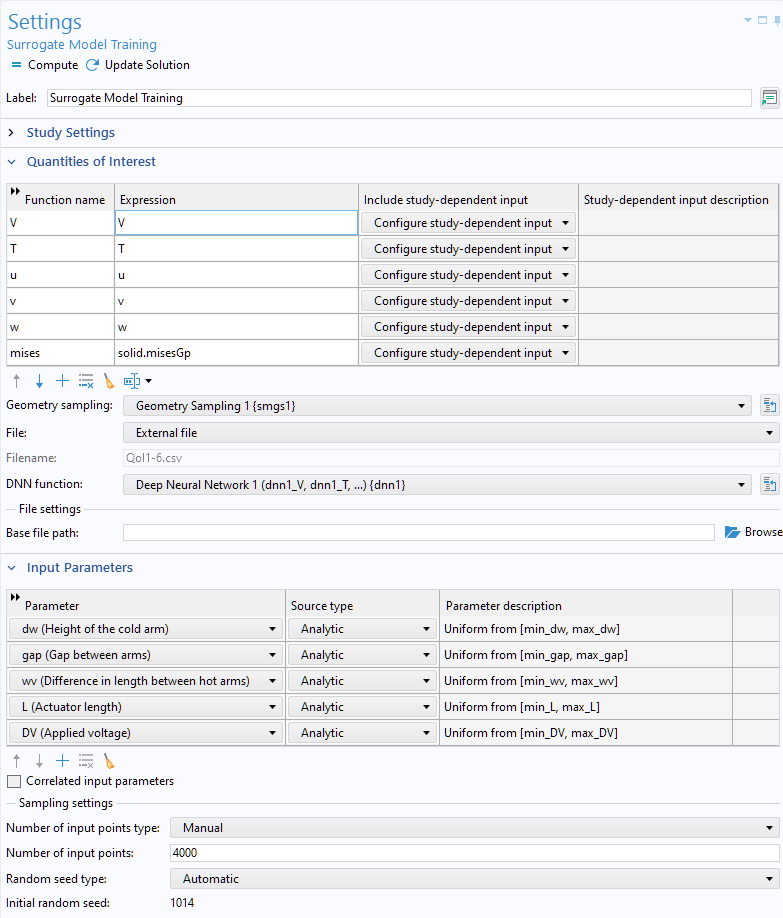Clear the Input Parameters table with the broom icon
Screen dimensions: 783x918
pyautogui.click(x=108, y=761)
